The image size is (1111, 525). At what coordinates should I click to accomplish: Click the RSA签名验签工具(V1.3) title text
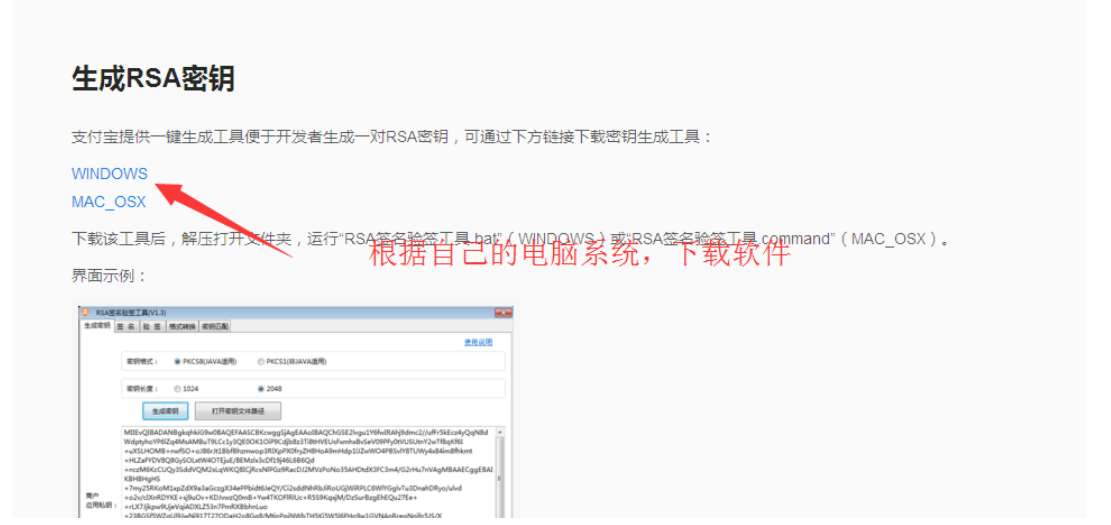[x=131, y=312]
